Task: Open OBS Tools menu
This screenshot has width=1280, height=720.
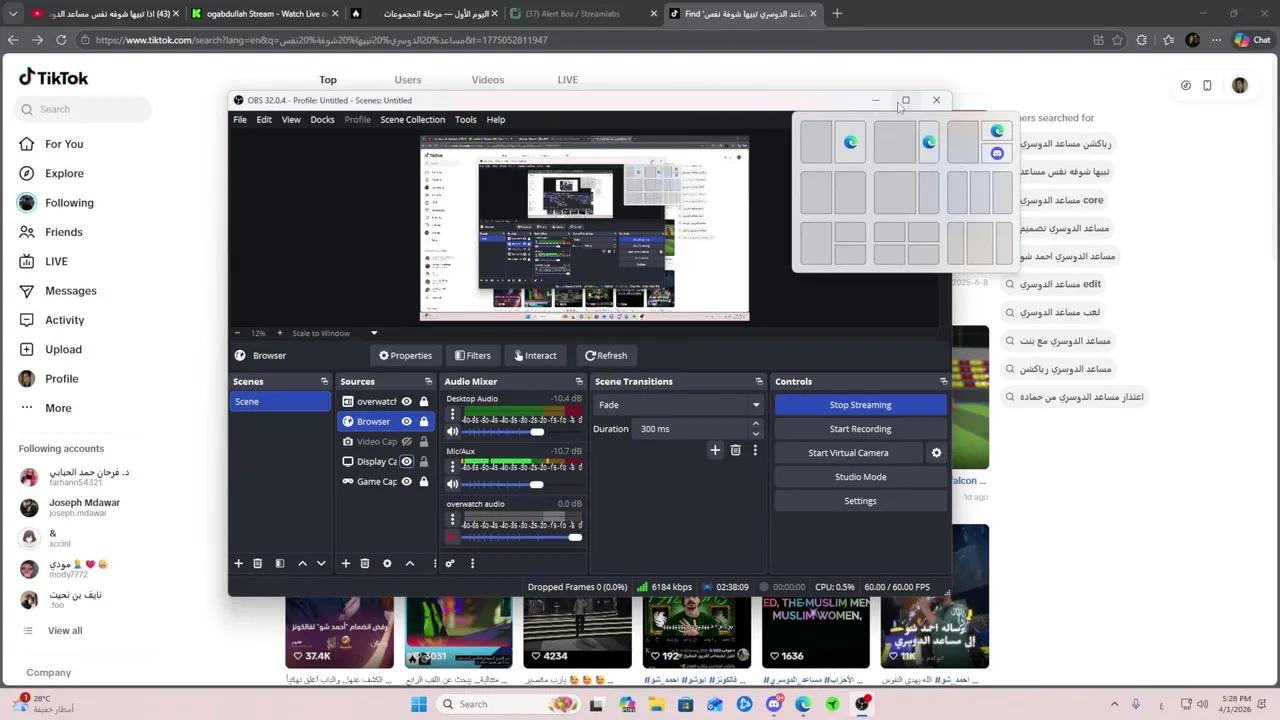Action: pyautogui.click(x=466, y=119)
